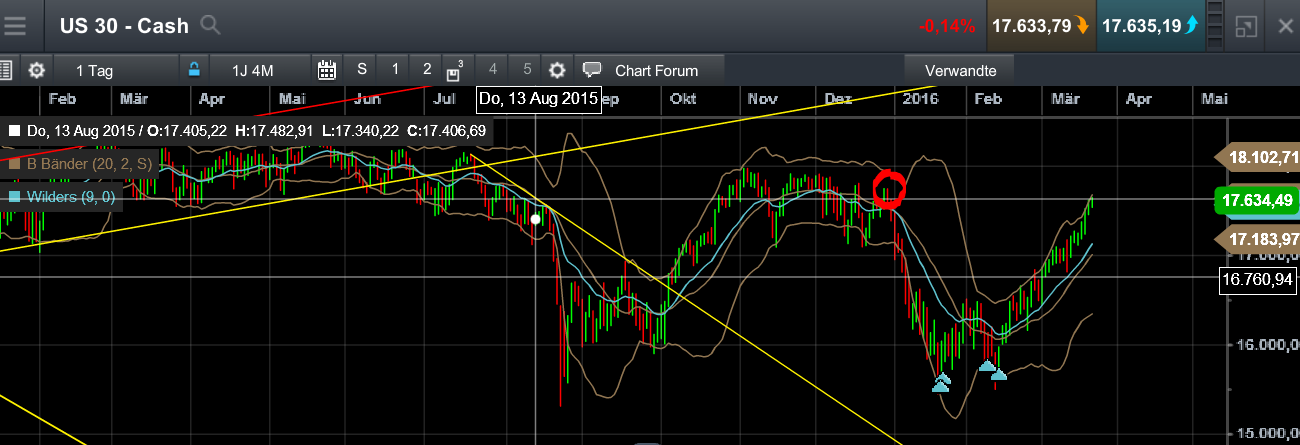Click the 16.000,00 price axis label

click(1266, 346)
